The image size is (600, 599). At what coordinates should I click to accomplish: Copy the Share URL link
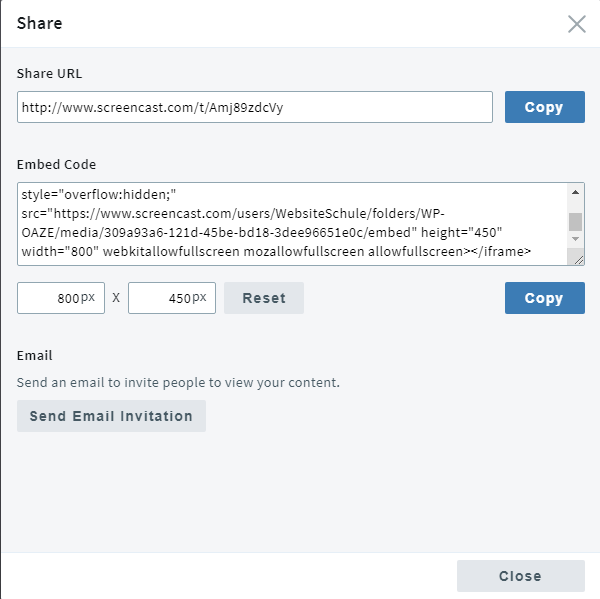pos(544,107)
